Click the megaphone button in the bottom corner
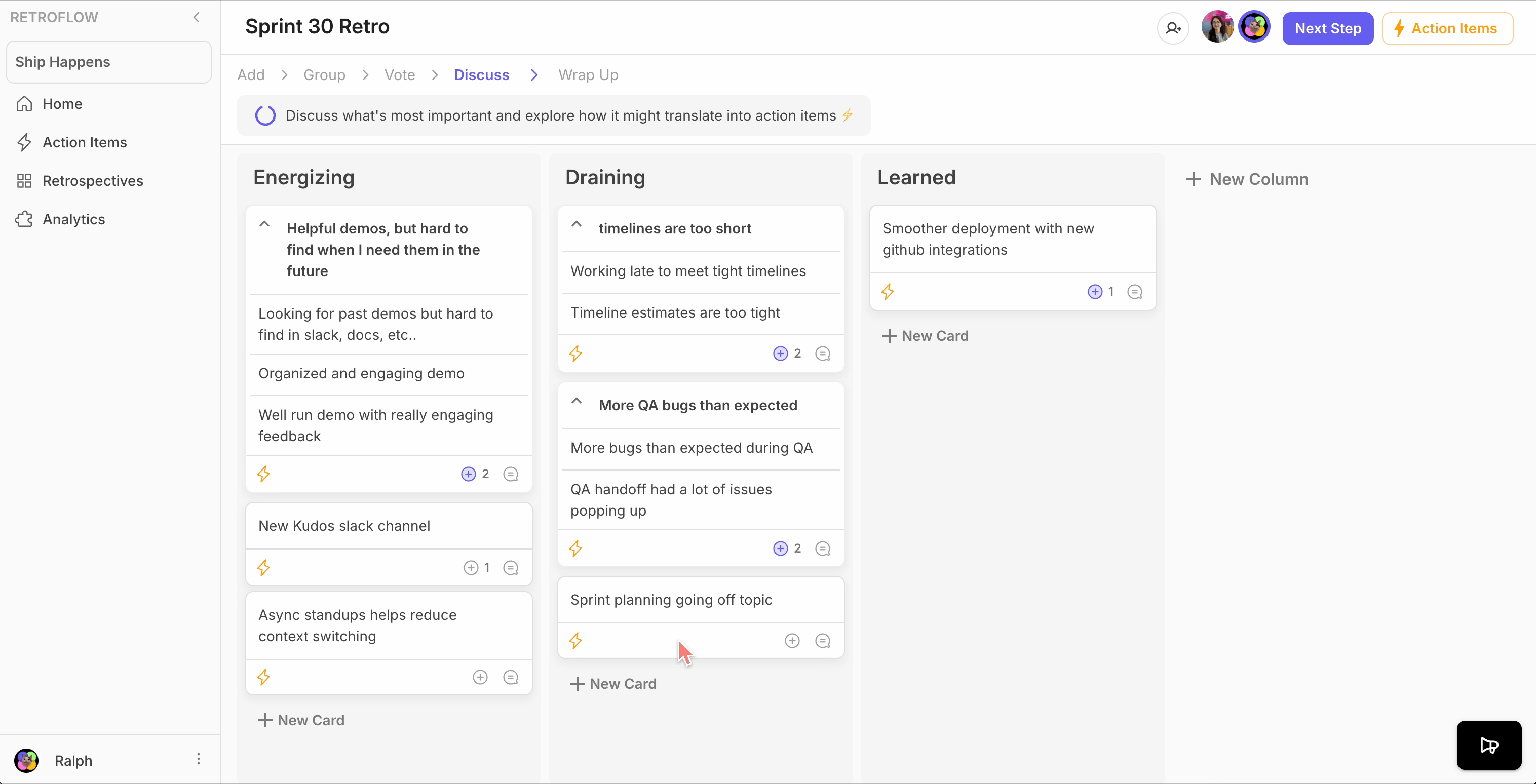 pos(1488,745)
